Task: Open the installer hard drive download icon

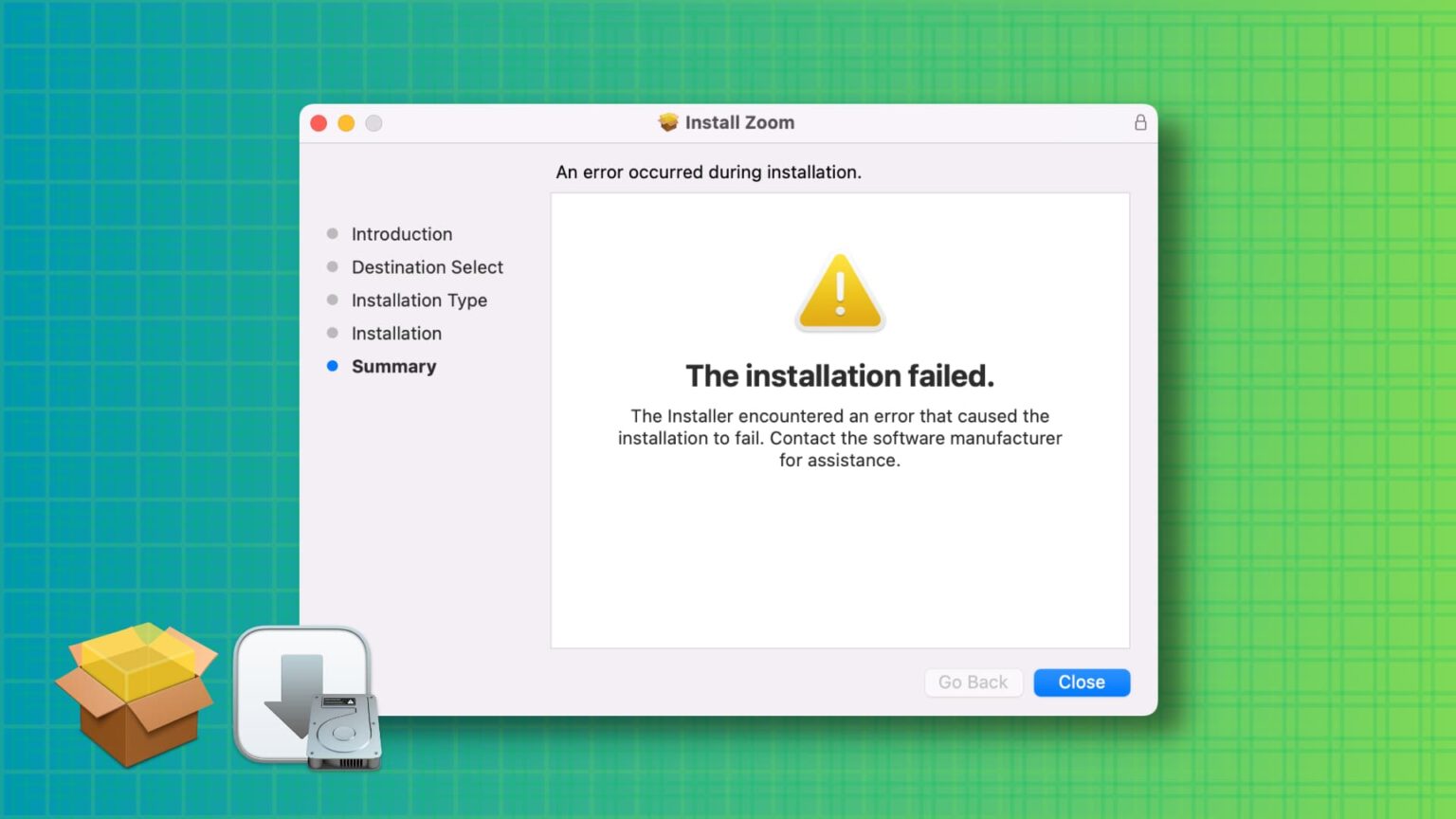Action: 305,697
